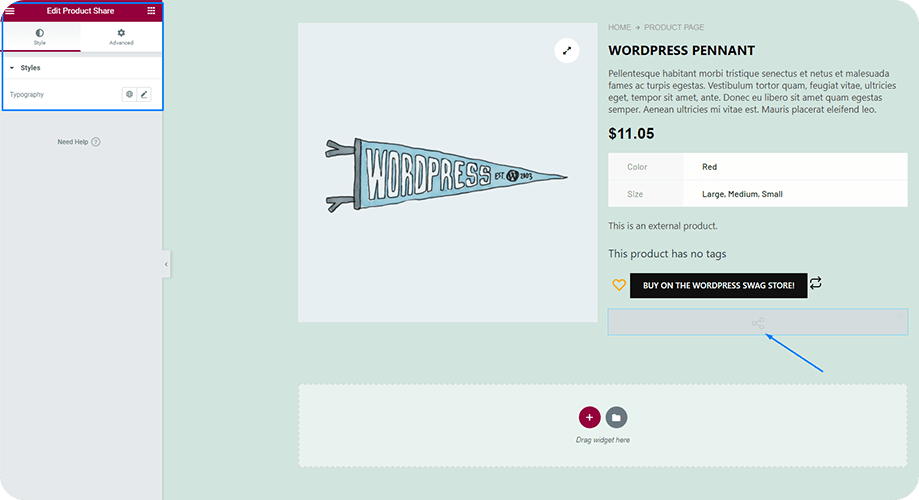
Task: Click Buy on the WordPress Swag Store button
Action: point(719,285)
